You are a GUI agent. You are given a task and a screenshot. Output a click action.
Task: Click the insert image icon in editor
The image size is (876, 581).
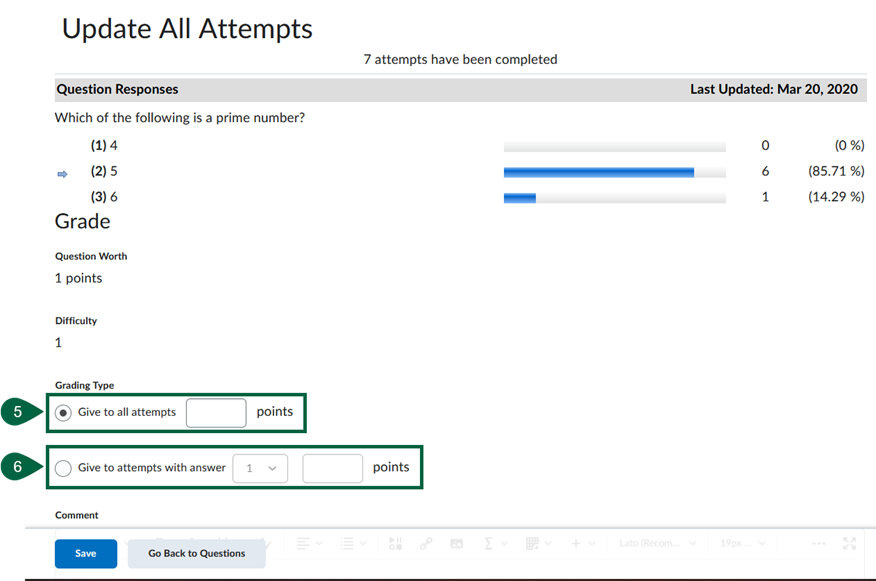tap(457, 543)
